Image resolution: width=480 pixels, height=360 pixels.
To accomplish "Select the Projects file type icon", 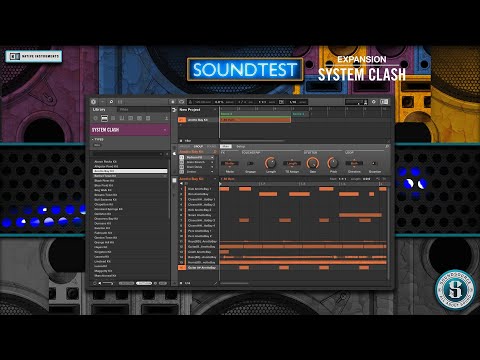I will [x=96, y=118].
